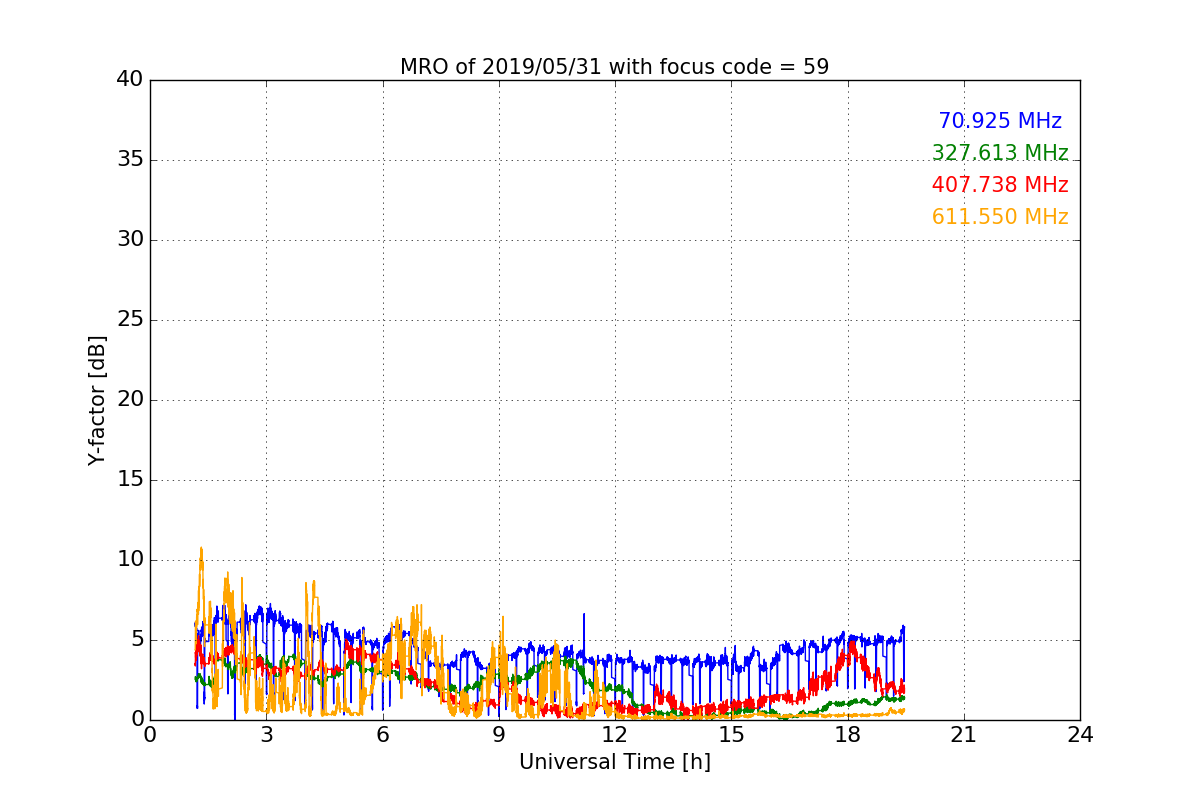The width and height of the screenshot is (1200, 800).
Task: Click the x-axis tick label 21
Action: [964, 734]
